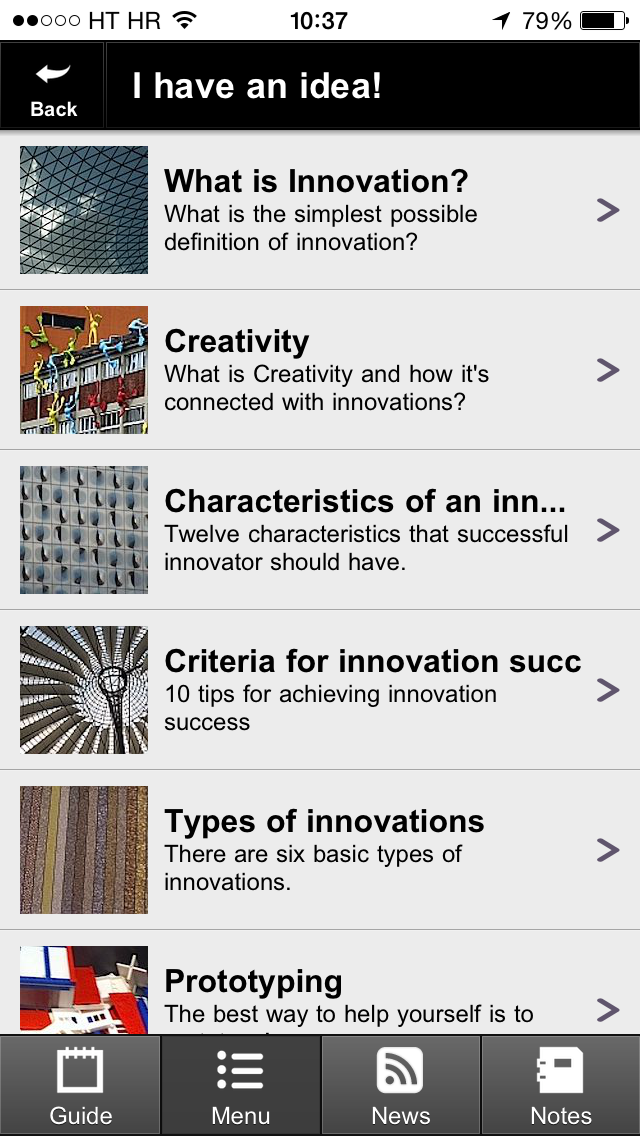Tap the Prototyping model thumbnail
Image resolution: width=640 pixels, height=1136 pixels.
[x=84, y=990]
